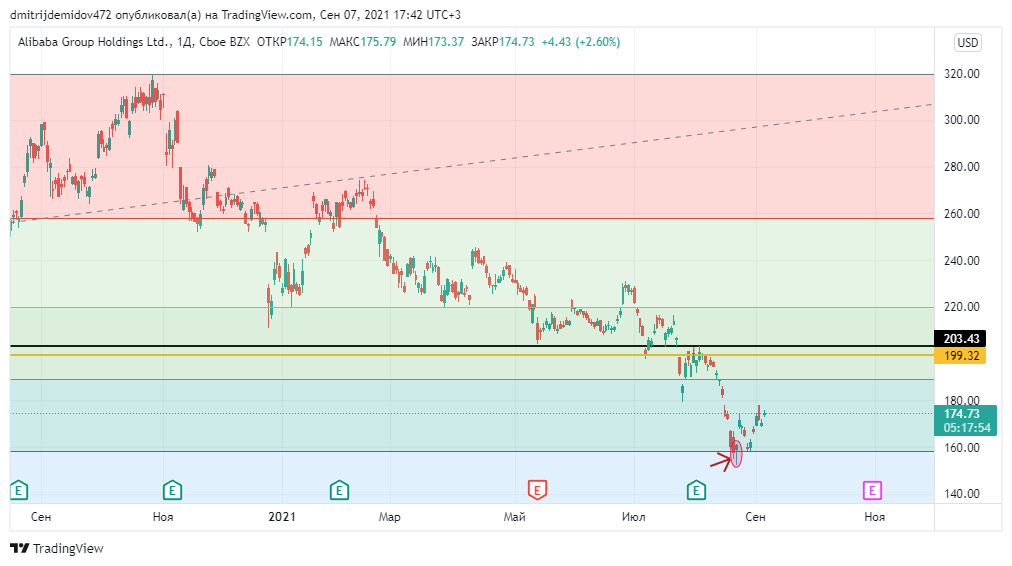Click the dmitrijdemidov472 author name
This screenshot has height=566, width=1012.
[x=61, y=14]
